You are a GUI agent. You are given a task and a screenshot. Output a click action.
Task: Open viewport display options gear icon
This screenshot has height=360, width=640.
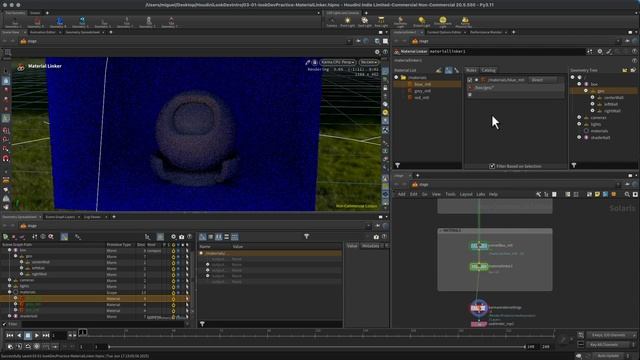(x=377, y=52)
